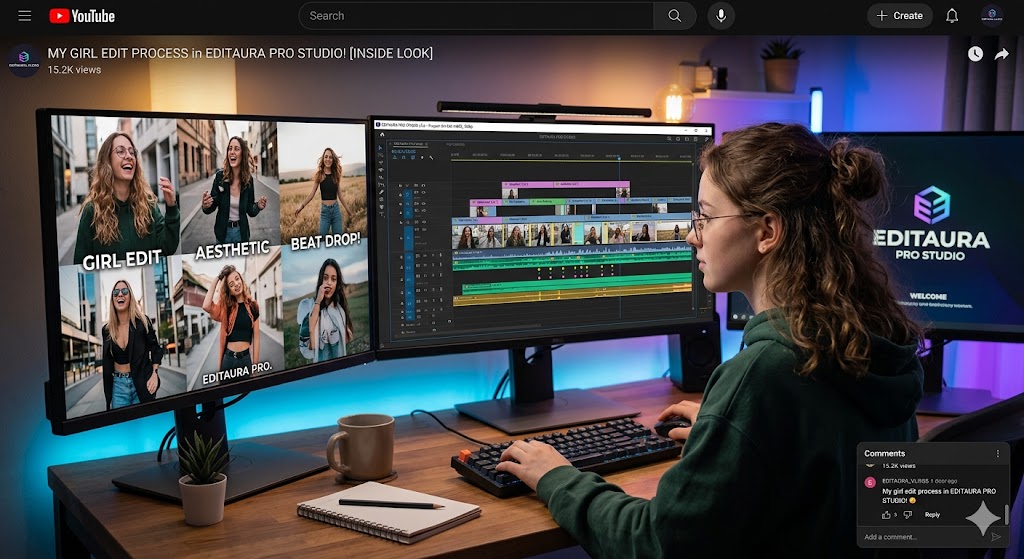1024x559 pixels.
Task: Click the editor's top-right search icon
Action: pos(669,138)
